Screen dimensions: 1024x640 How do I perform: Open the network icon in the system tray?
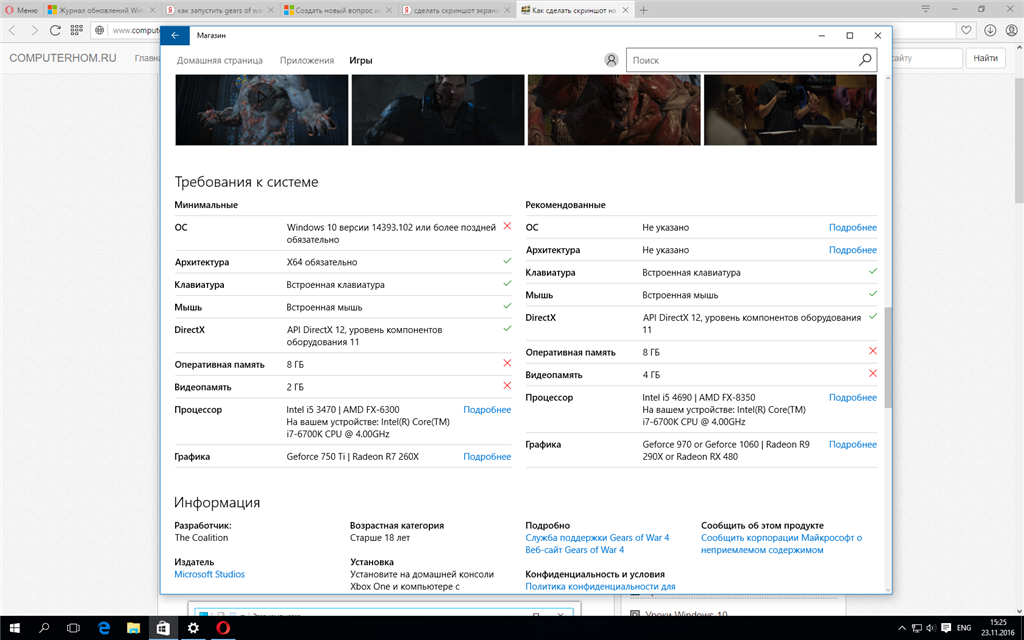pos(917,628)
